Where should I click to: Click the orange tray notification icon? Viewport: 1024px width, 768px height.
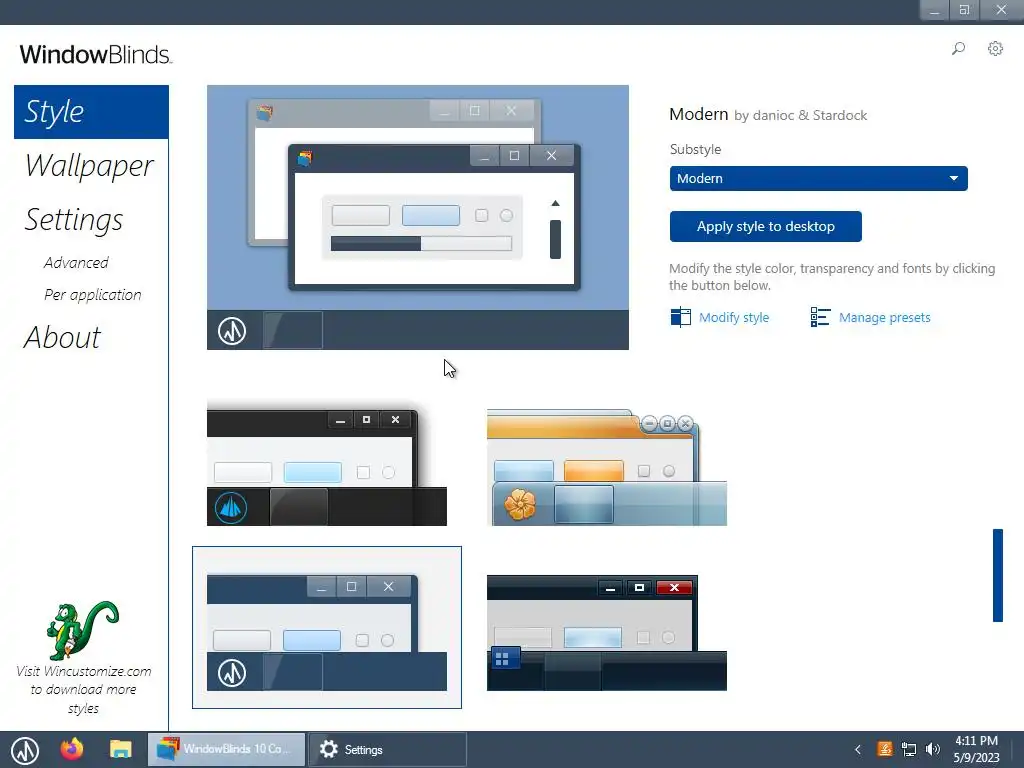(884, 750)
